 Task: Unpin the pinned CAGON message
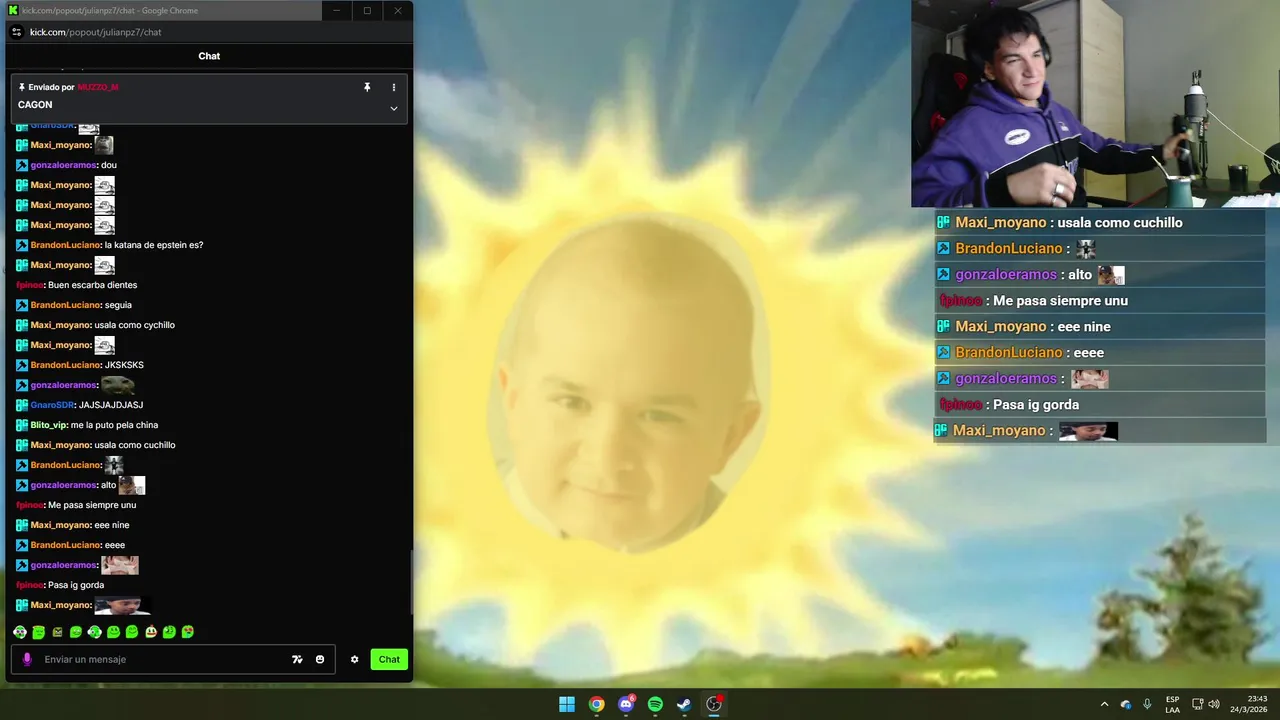(x=367, y=87)
